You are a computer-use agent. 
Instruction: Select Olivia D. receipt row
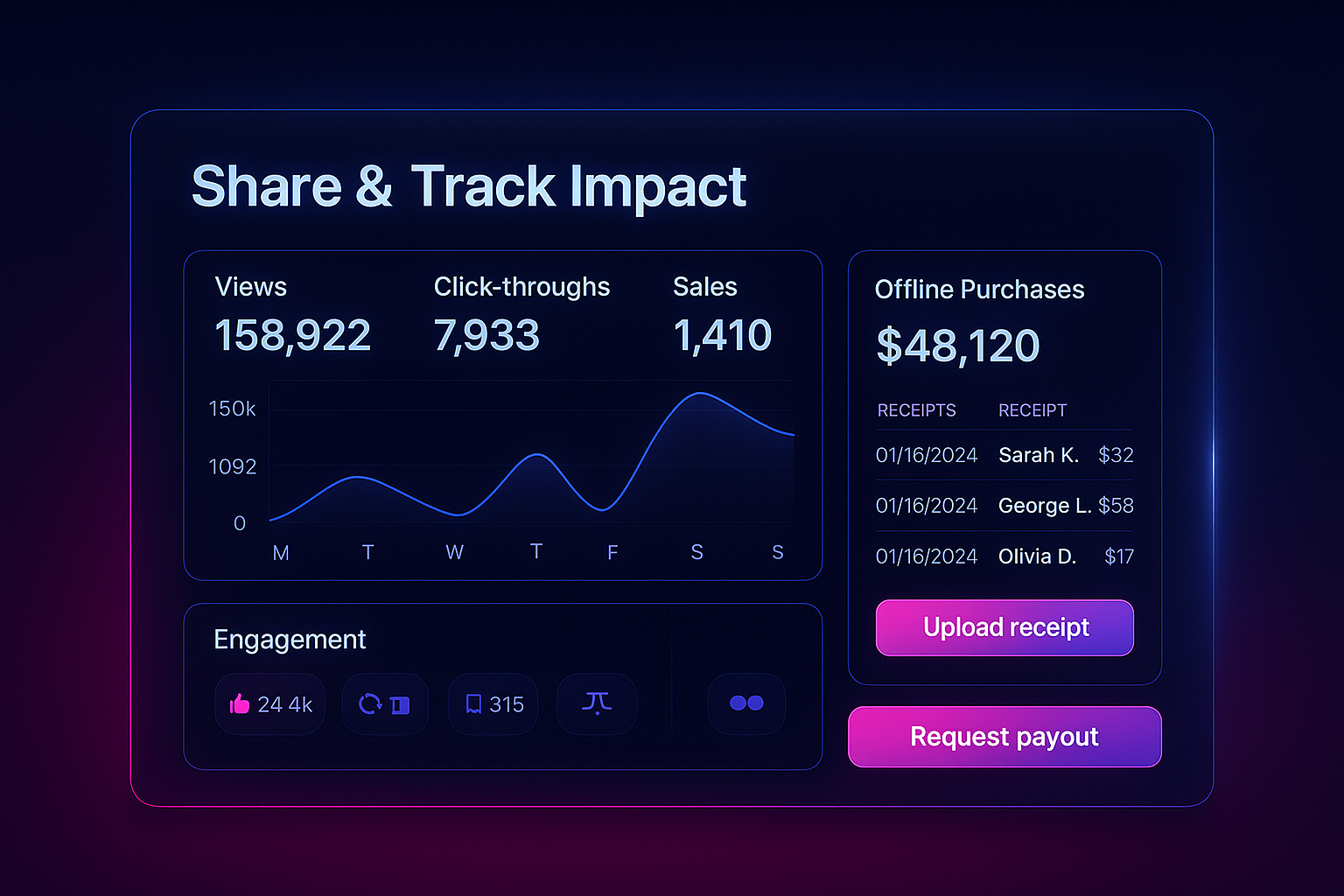pyautogui.click(x=1004, y=556)
